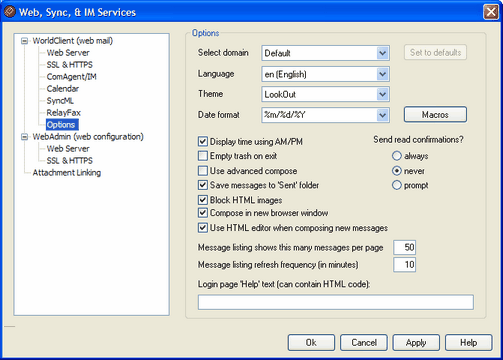The height and width of the screenshot is (360, 503).
Task: Click the Login page Help text field
Action: pyautogui.click(x=336, y=302)
